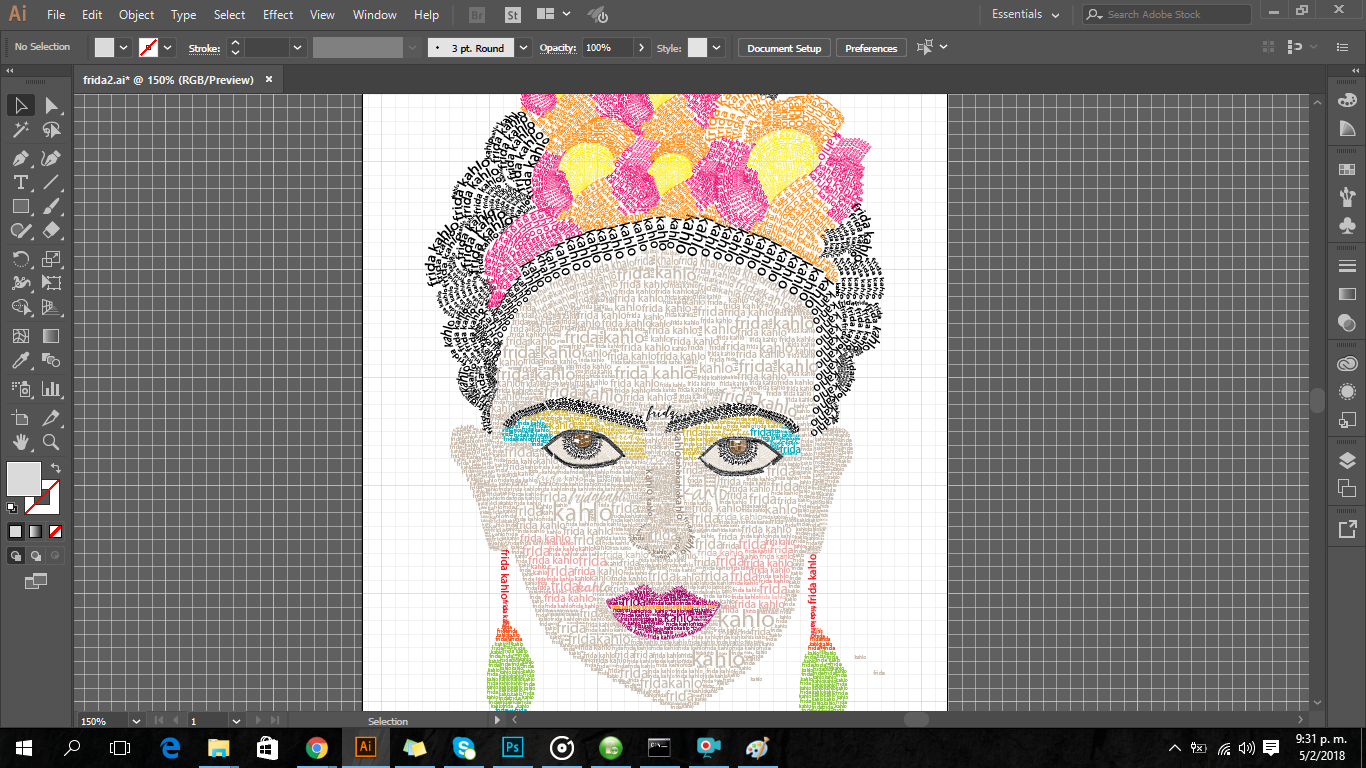Select the Magic Wand tool

tap(20, 131)
